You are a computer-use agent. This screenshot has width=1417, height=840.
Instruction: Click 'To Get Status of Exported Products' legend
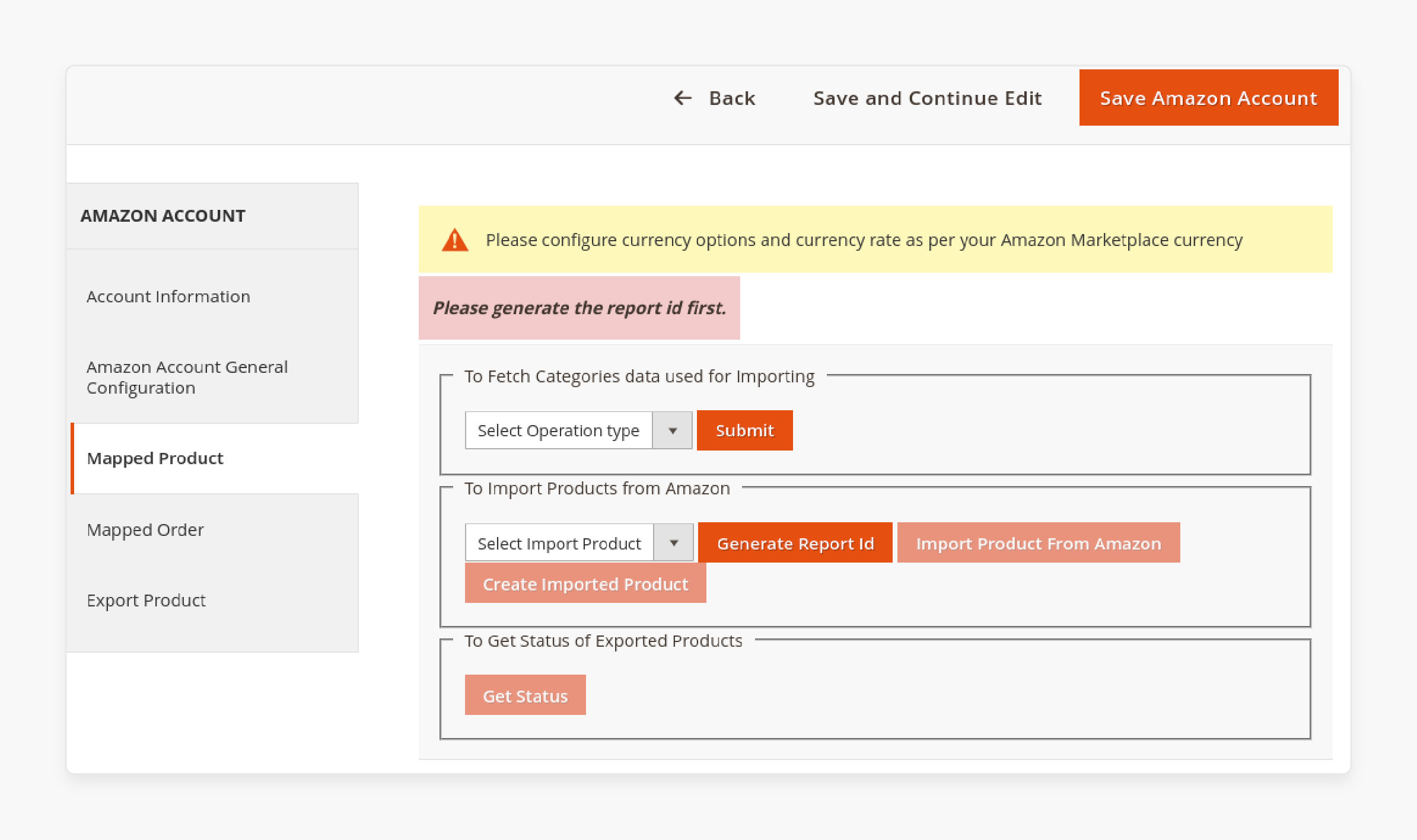603,641
